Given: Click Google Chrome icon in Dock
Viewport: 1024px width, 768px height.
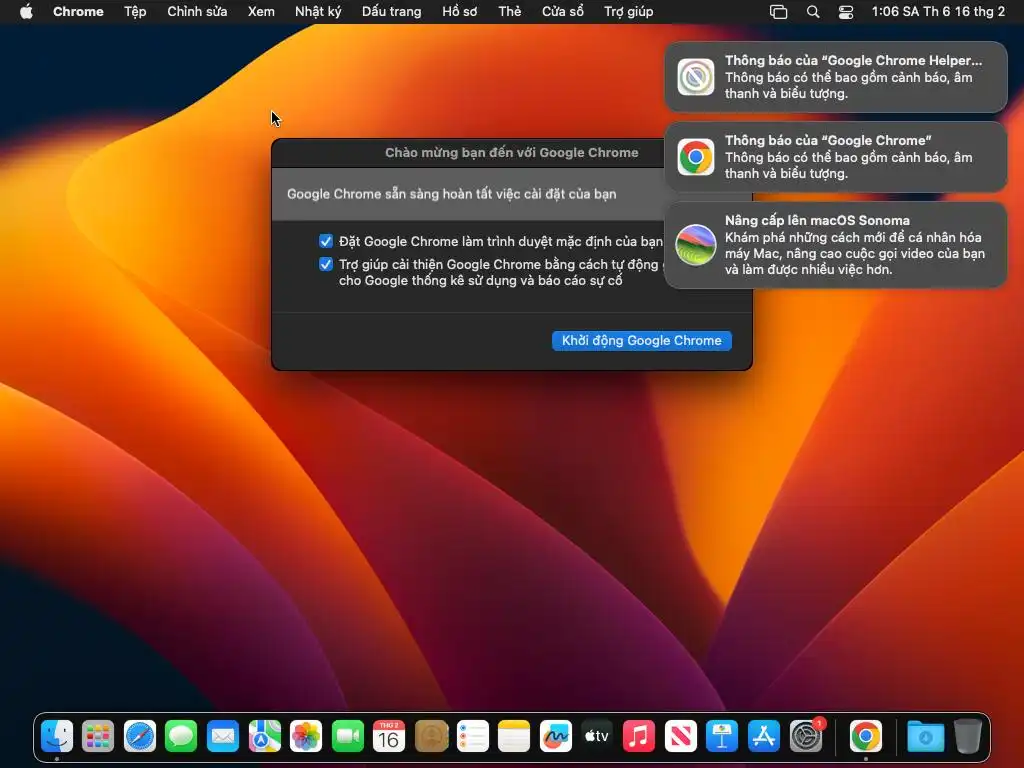Looking at the screenshot, I should [866, 737].
